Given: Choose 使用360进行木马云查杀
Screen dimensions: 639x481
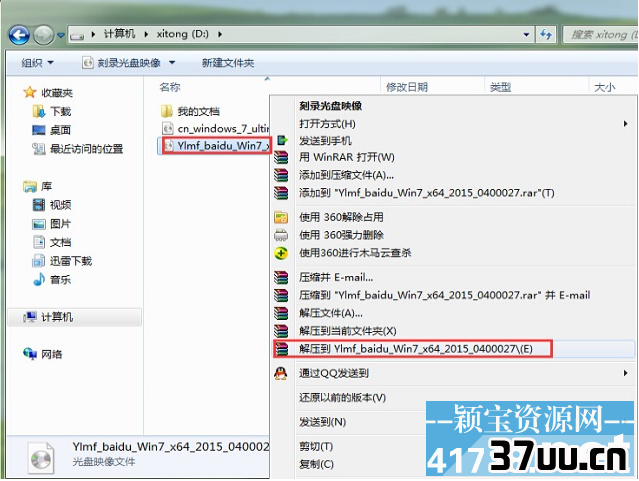Looking at the screenshot, I should 355,253.
